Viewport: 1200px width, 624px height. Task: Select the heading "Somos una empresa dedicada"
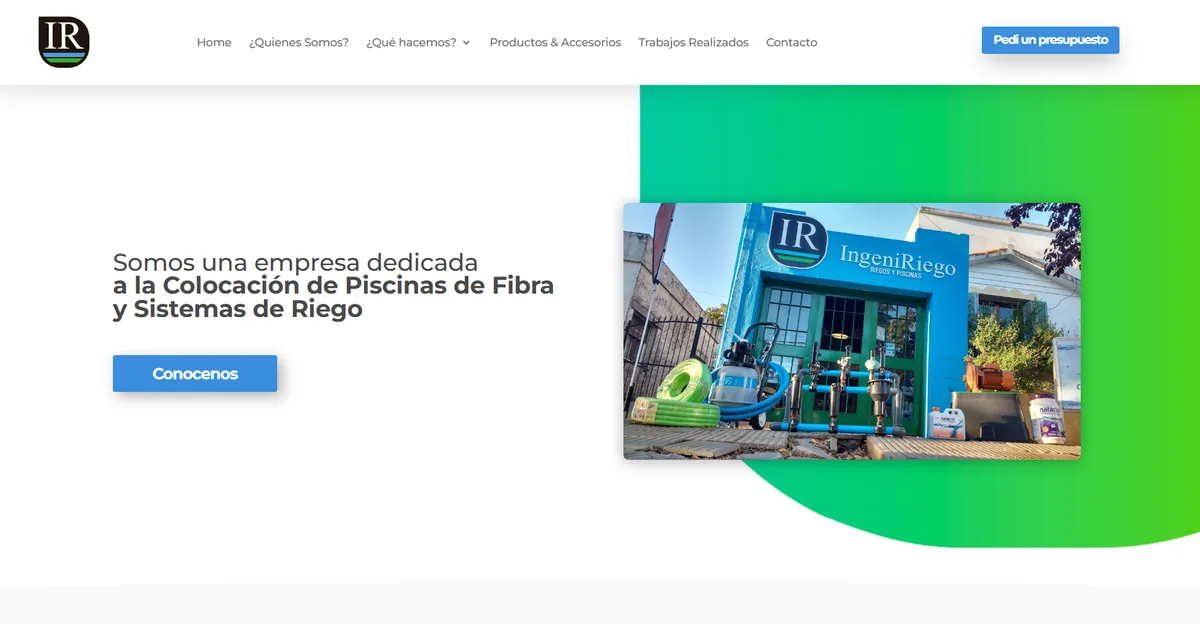[296, 262]
